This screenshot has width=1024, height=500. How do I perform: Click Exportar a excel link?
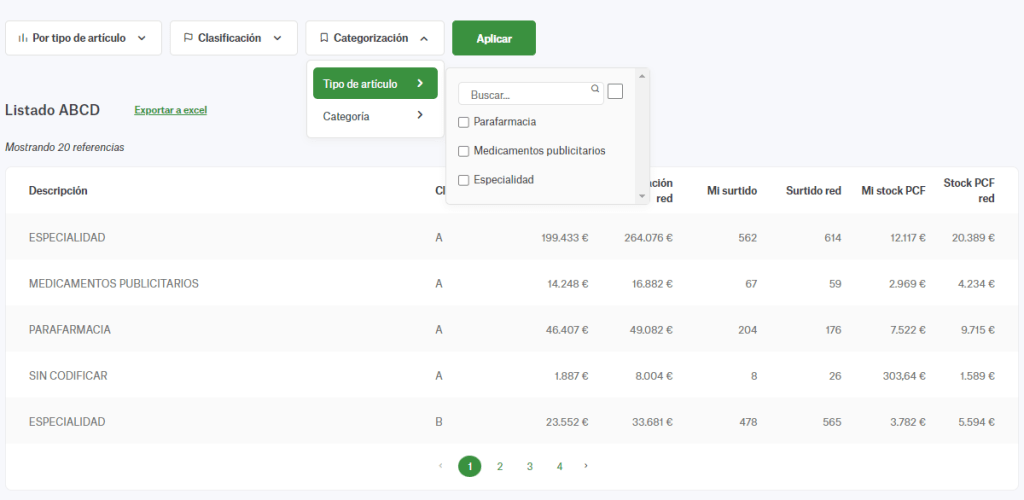click(x=170, y=110)
